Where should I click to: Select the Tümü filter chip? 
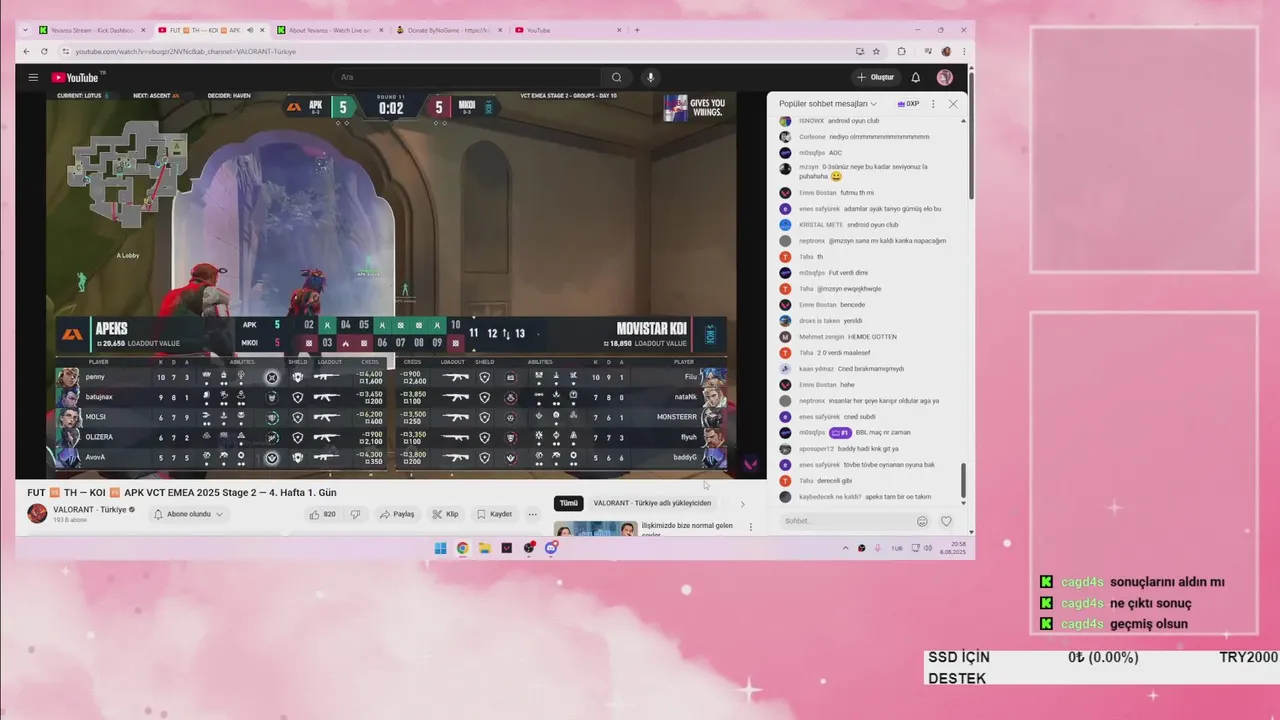coord(568,503)
